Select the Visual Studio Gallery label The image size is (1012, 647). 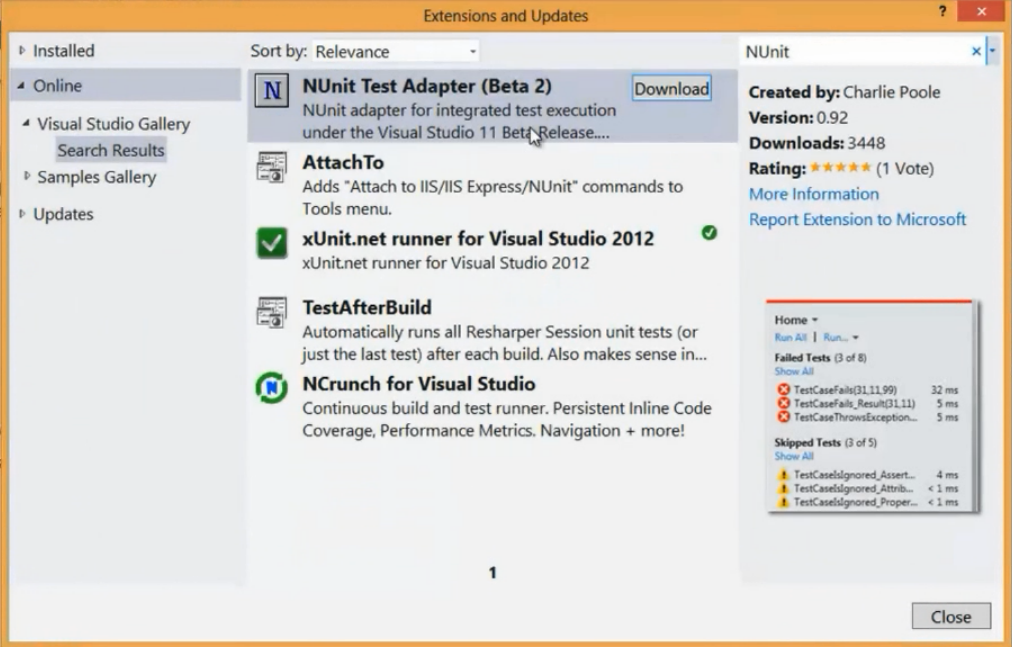[114, 124]
